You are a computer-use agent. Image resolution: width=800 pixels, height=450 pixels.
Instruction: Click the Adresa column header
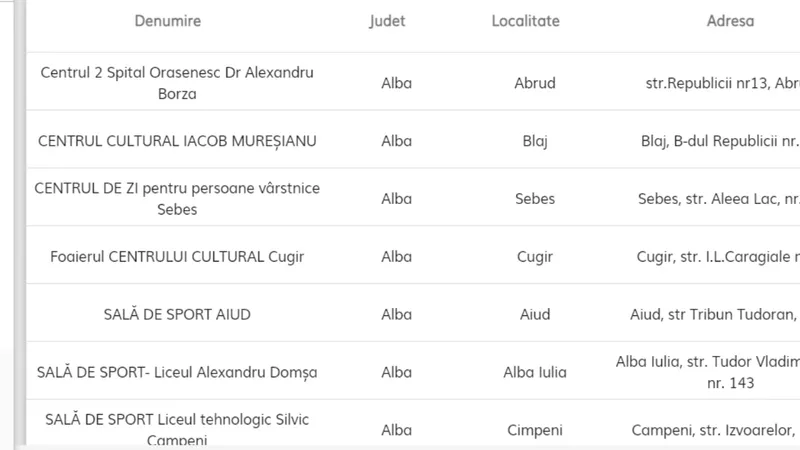pyautogui.click(x=730, y=21)
